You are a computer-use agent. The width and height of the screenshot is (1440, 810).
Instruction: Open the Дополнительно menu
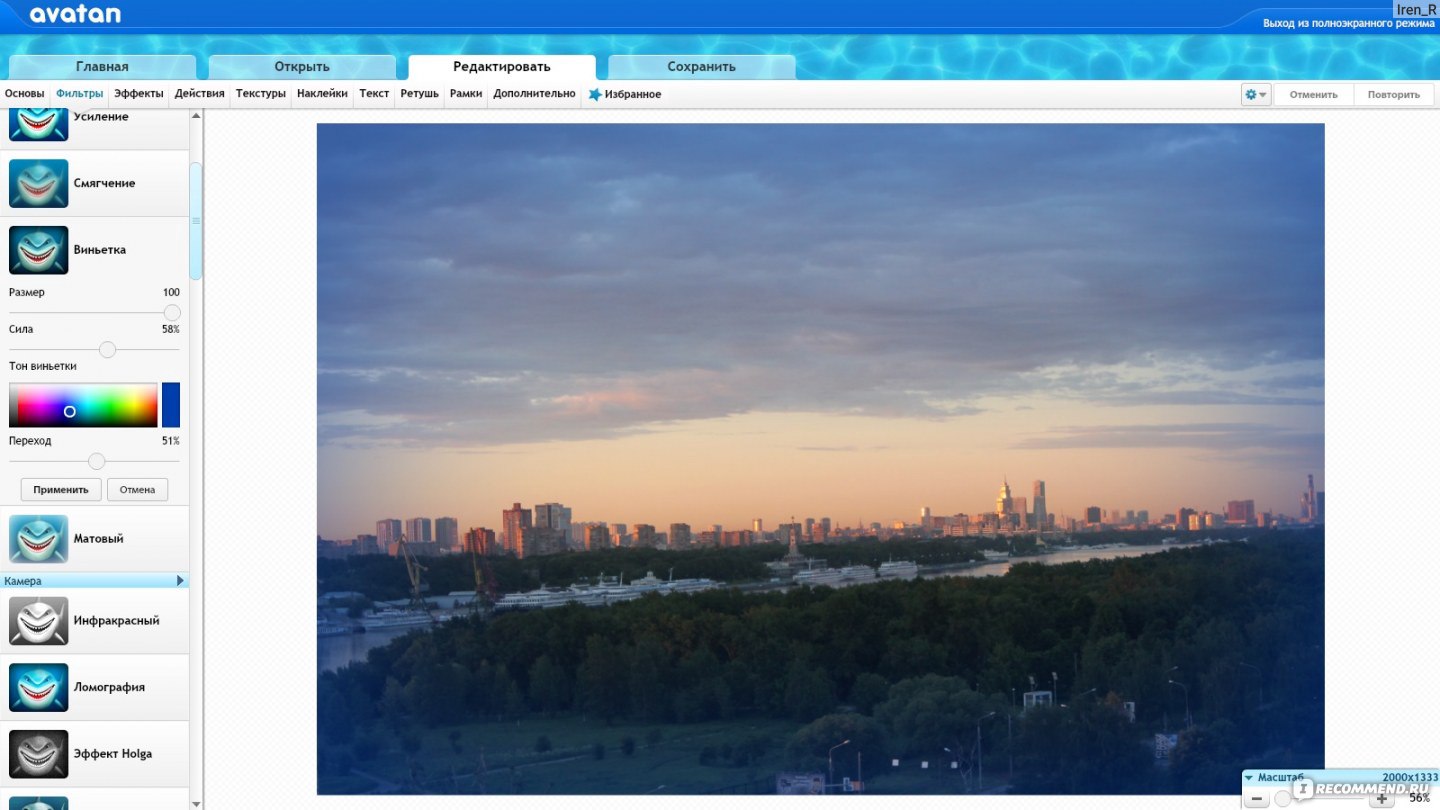pyautogui.click(x=534, y=94)
